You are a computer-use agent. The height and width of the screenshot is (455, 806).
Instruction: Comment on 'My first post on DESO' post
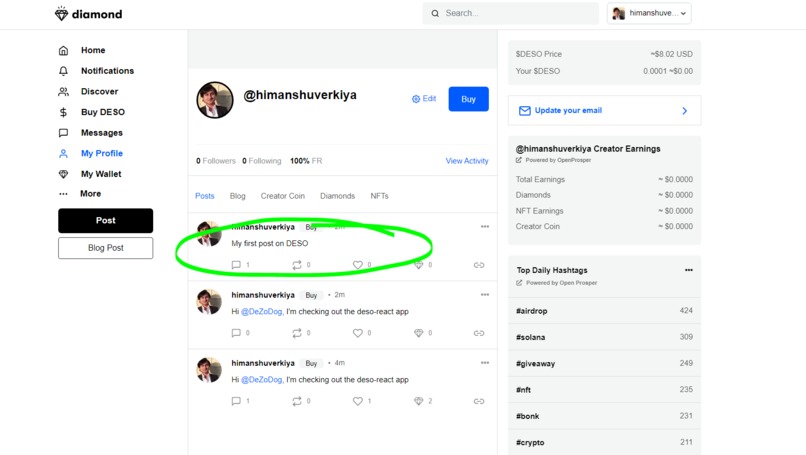pos(236,265)
